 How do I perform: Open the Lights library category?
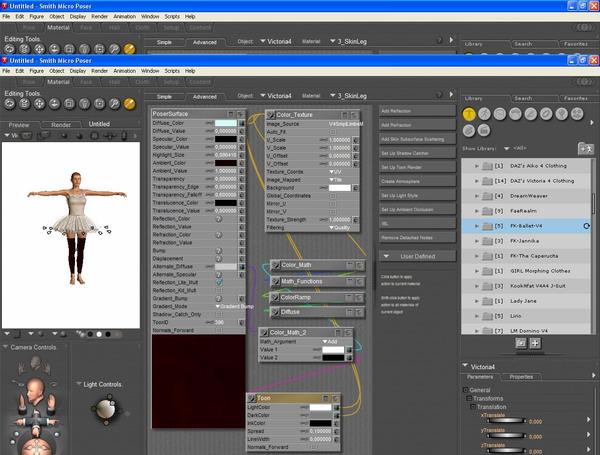[562, 114]
